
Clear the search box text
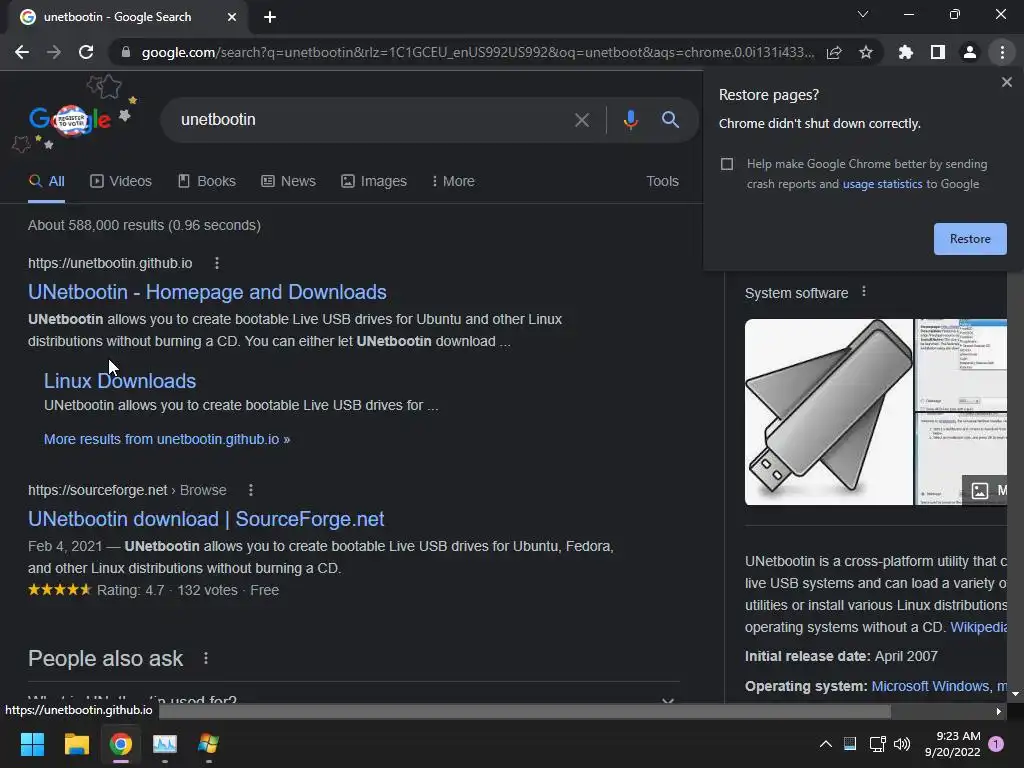point(581,120)
